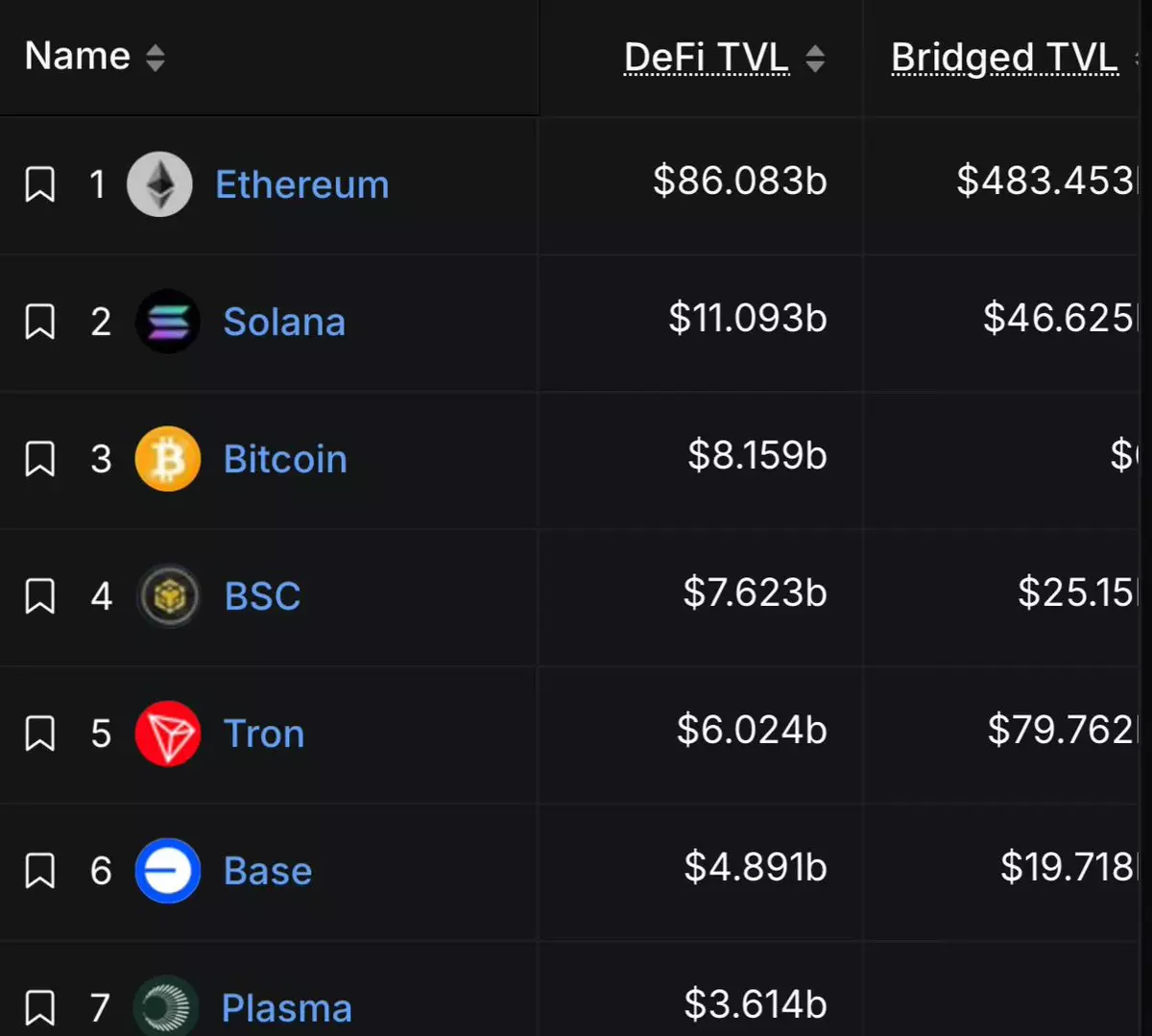Screen dimensions: 1152x1036
Task: Click the Bitcoin chain logo icon
Action: click(x=167, y=459)
